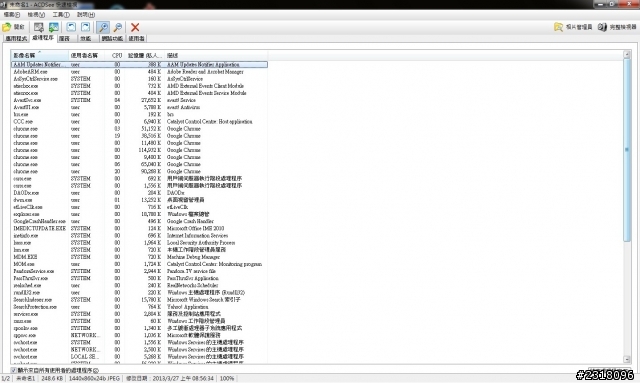Select the spoolsv.exe process row
640x383 pixels.
(139, 328)
